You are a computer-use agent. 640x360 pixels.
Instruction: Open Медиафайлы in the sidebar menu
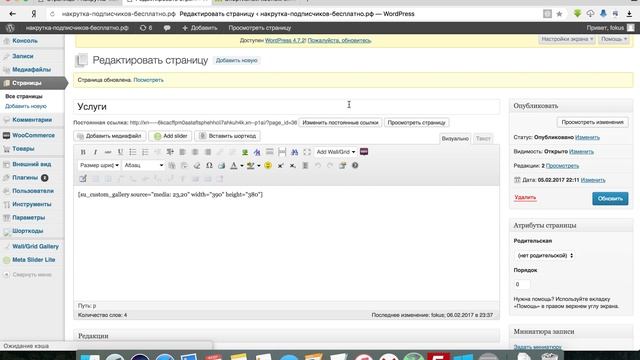31,69
